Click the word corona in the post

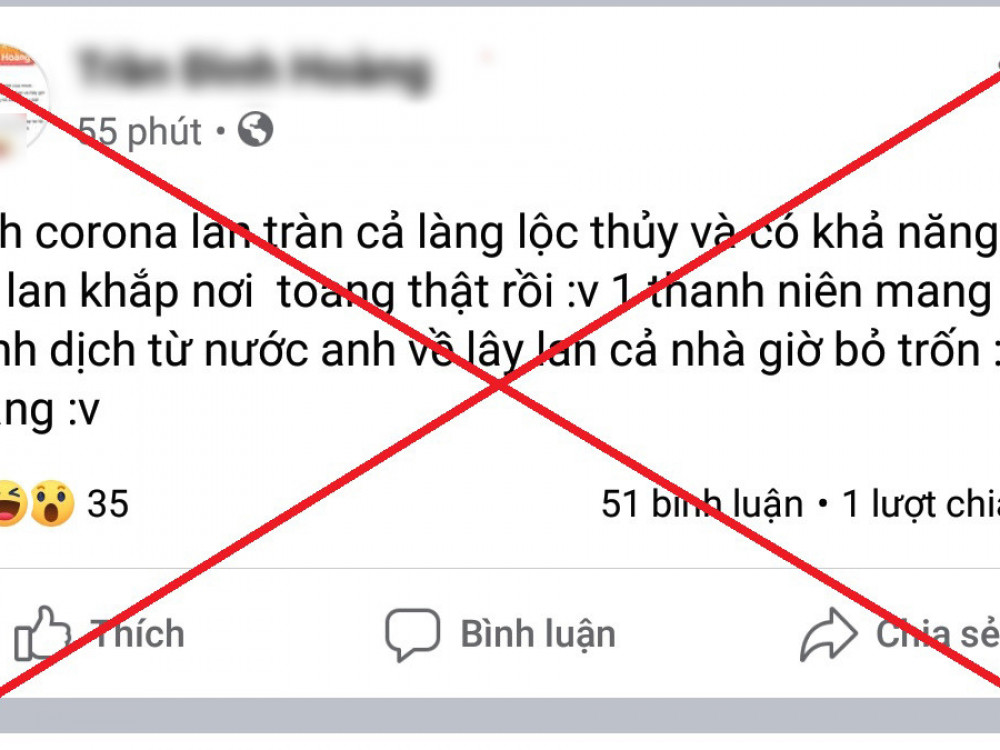pos(106,233)
